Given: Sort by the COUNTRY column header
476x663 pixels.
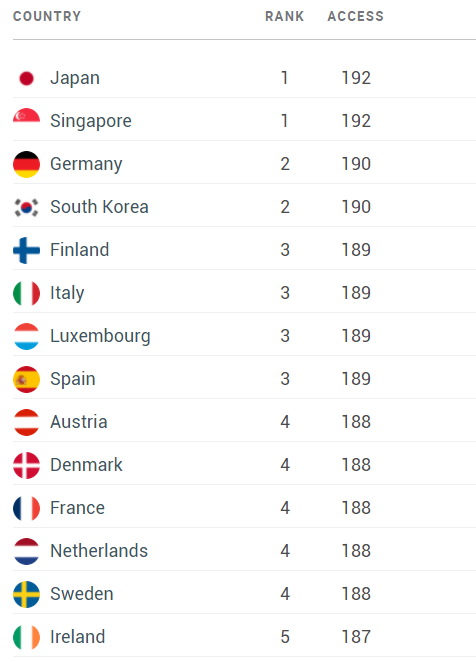Looking at the screenshot, I should click(47, 16).
